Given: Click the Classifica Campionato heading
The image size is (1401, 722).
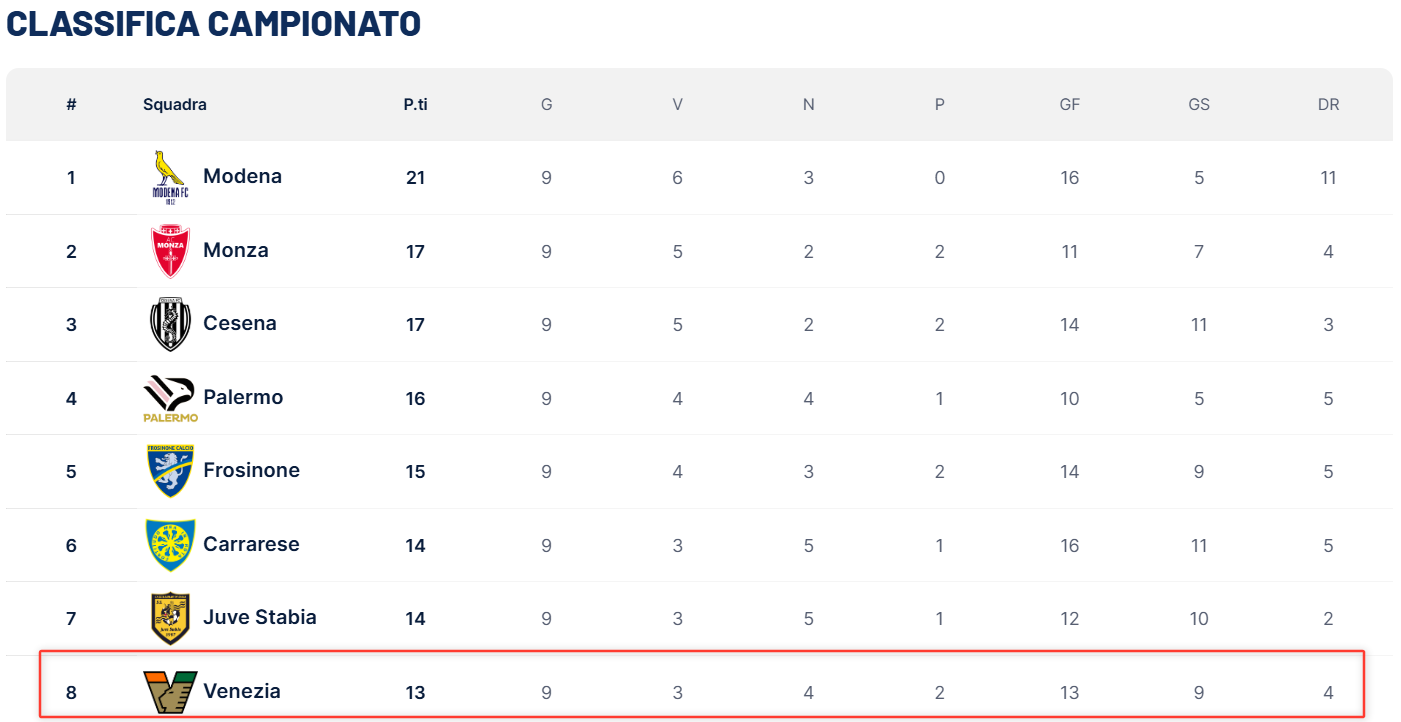Looking at the screenshot, I should 214,24.
